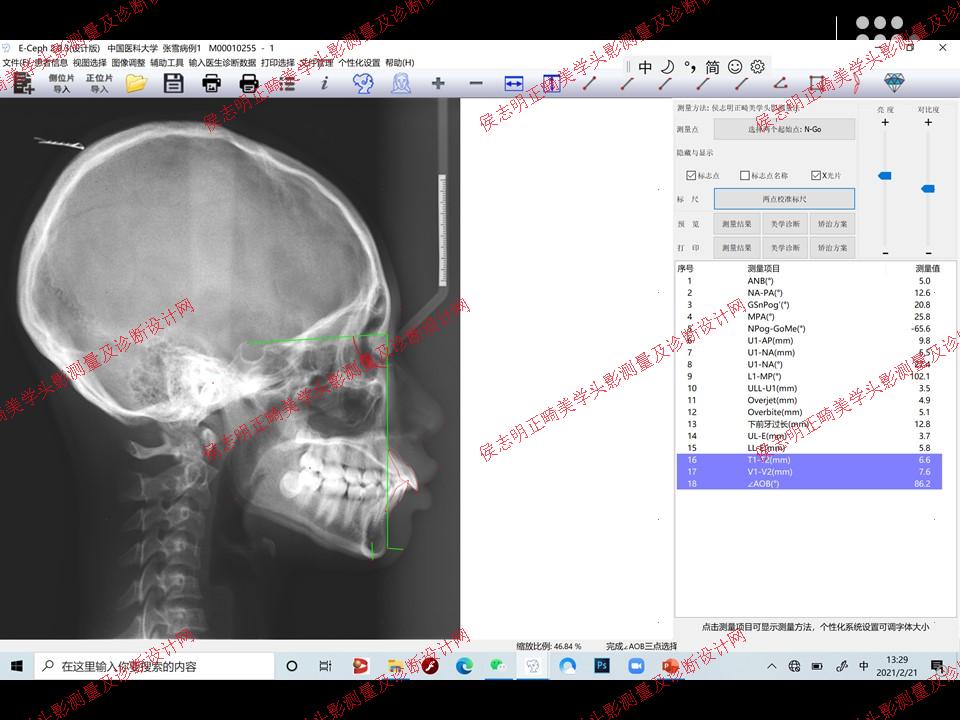The width and height of the screenshot is (960, 720).
Task: Toggle the IME moon half-width icon
Action: click(667, 67)
